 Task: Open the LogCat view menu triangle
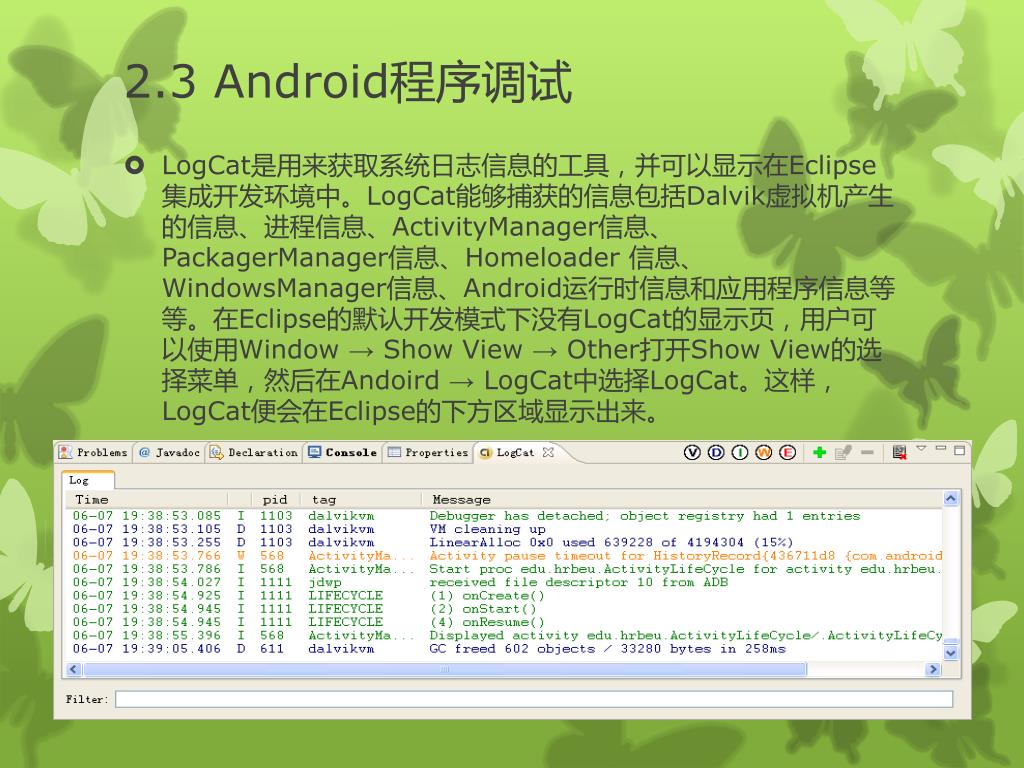921,448
